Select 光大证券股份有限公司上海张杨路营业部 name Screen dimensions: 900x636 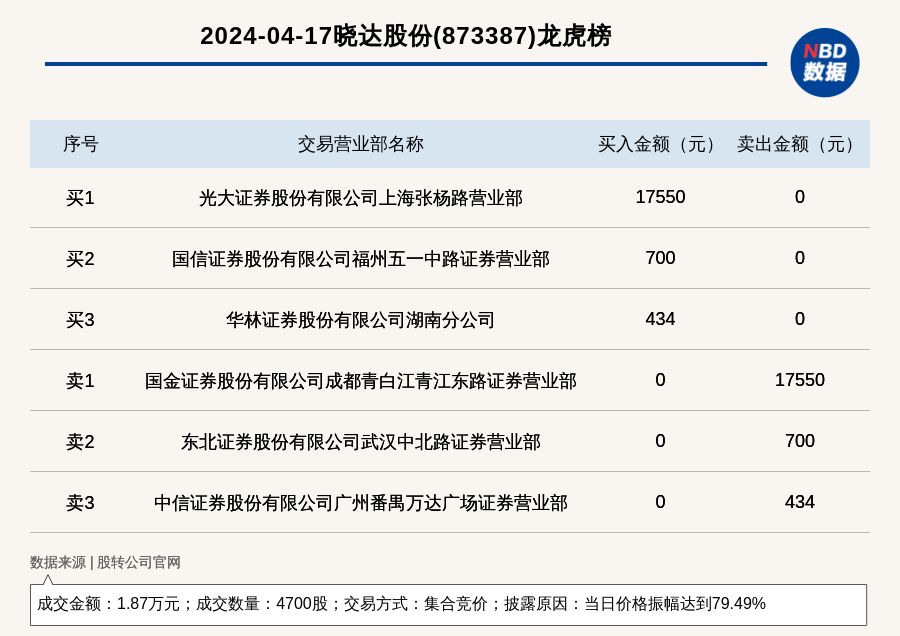(x=360, y=198)
